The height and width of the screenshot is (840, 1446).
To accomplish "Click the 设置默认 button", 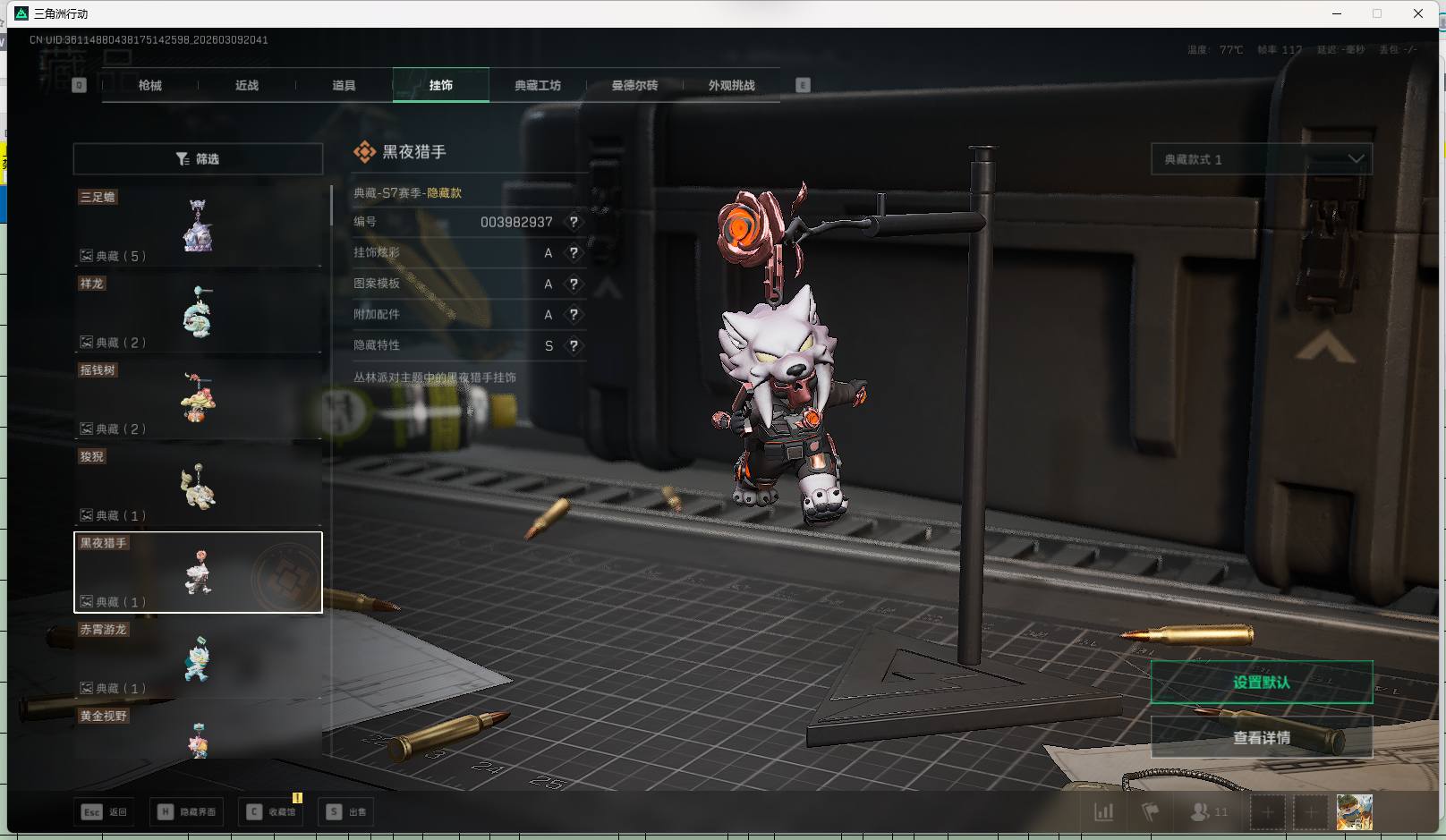I will point(1262,683).
